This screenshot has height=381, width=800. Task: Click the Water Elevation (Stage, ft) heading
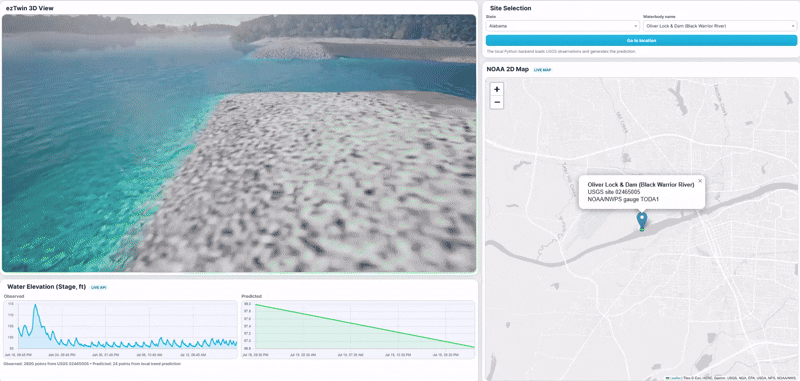46,287
